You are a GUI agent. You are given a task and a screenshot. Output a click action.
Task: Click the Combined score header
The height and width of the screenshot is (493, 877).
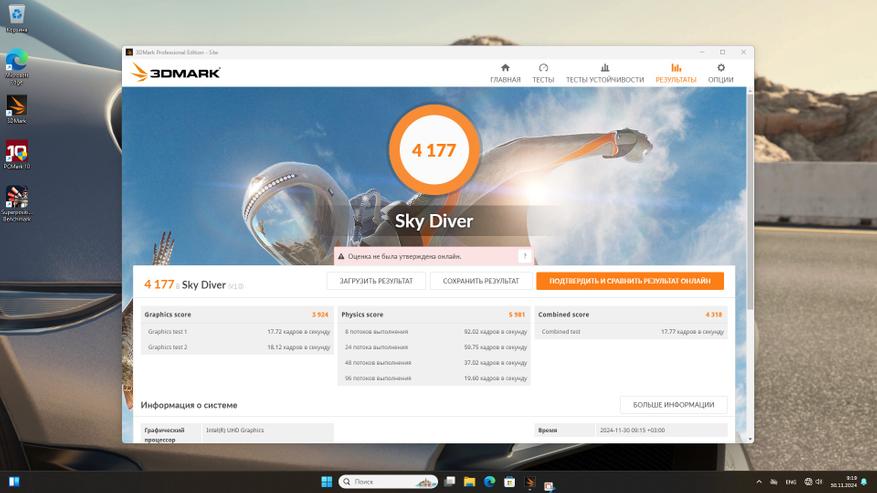pos(563,314)
